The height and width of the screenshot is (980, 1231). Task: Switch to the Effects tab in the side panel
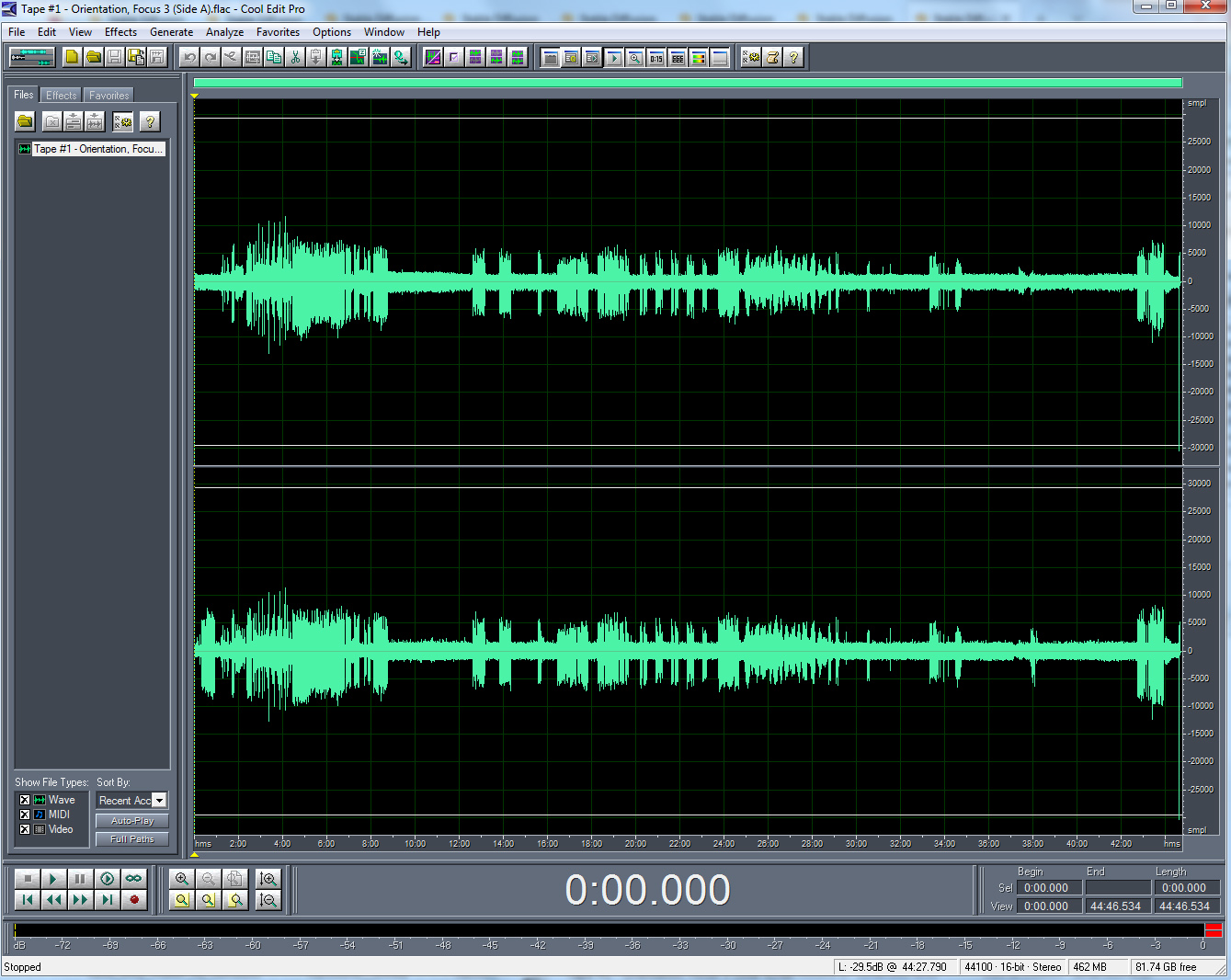(x=62, y=96)
